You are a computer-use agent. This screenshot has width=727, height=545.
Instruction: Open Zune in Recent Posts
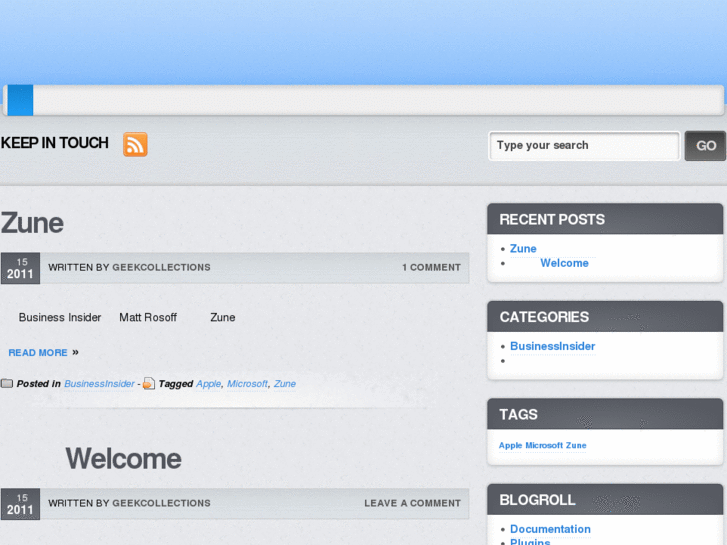click(x=523, y=249)
